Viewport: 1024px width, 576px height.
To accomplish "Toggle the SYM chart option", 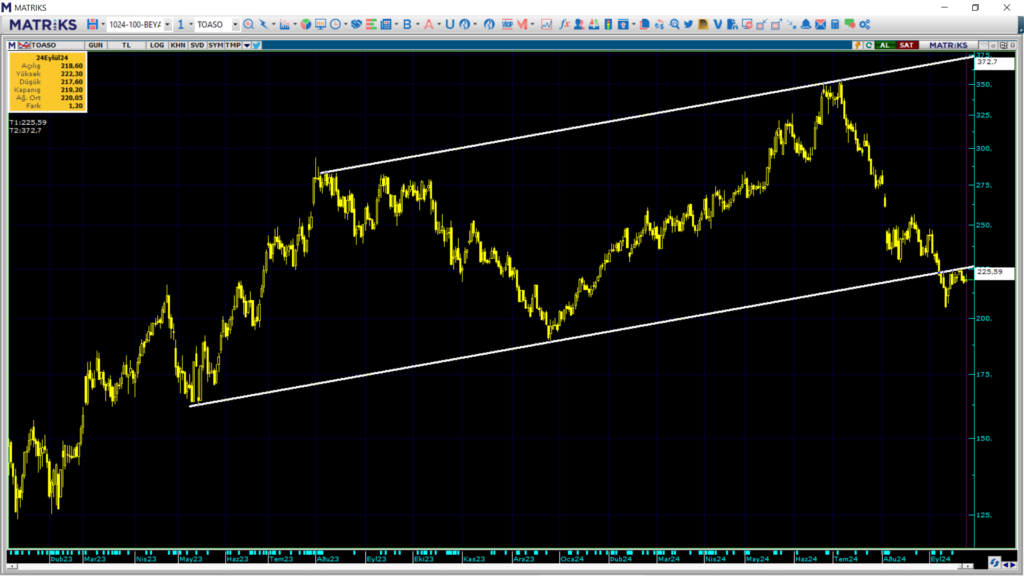I will [x=216, y=45].
